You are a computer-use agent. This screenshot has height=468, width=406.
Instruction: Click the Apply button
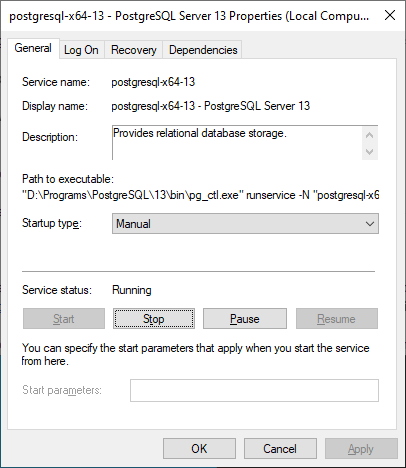pyautogui.click(x=361, y=449)
